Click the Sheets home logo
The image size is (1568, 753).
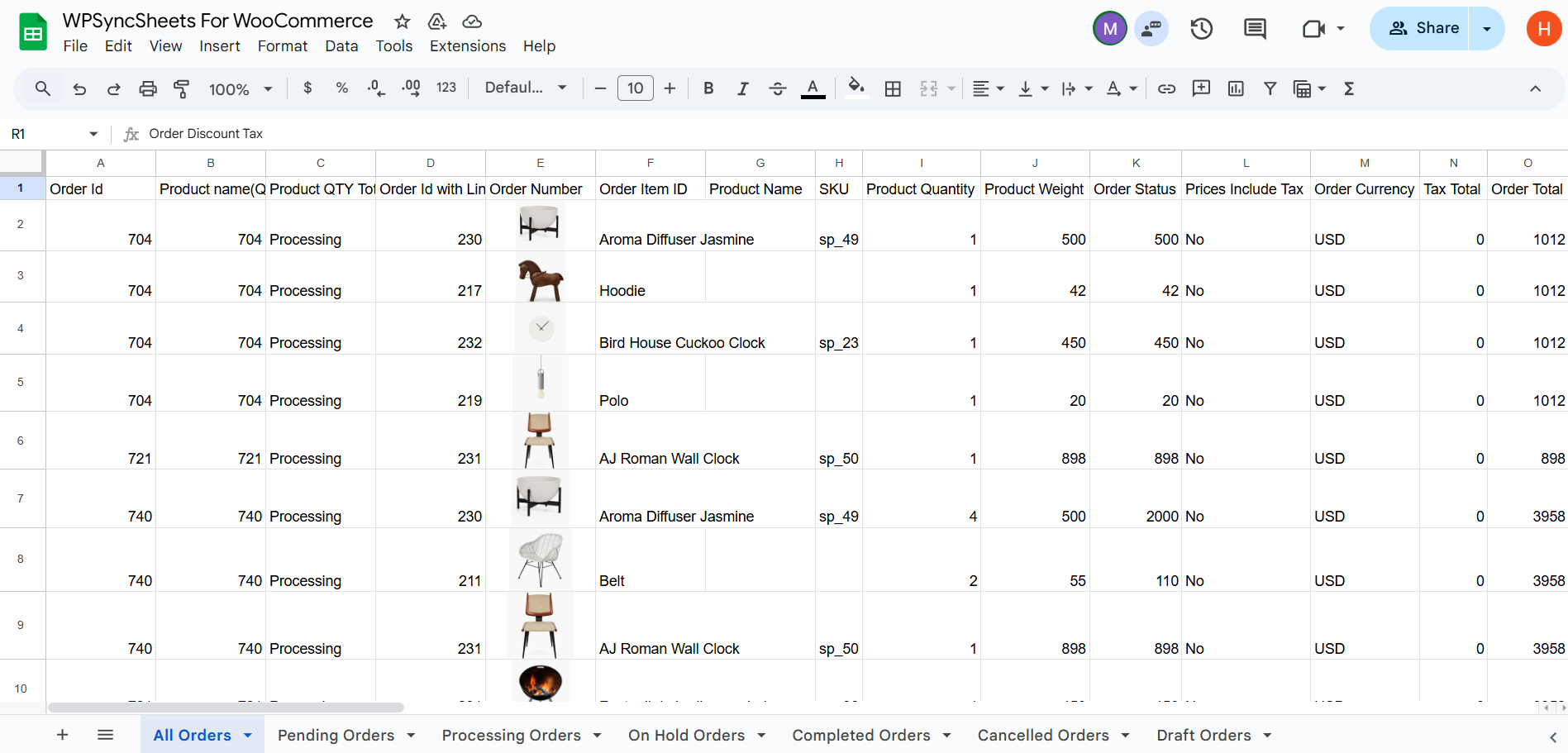click(33, 32)
